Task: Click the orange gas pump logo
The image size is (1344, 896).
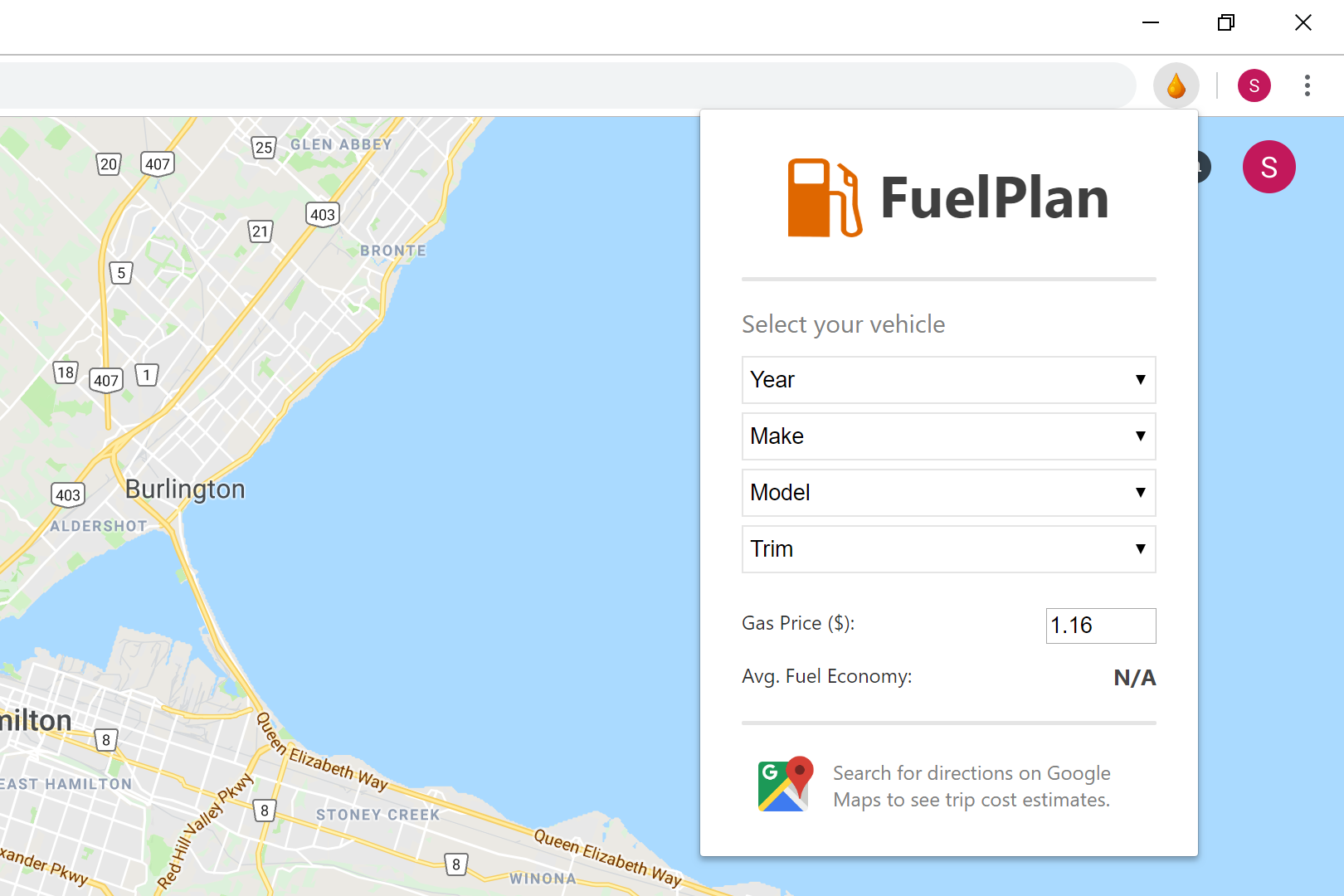Action: pyautogui.click(x=824, y=197)
